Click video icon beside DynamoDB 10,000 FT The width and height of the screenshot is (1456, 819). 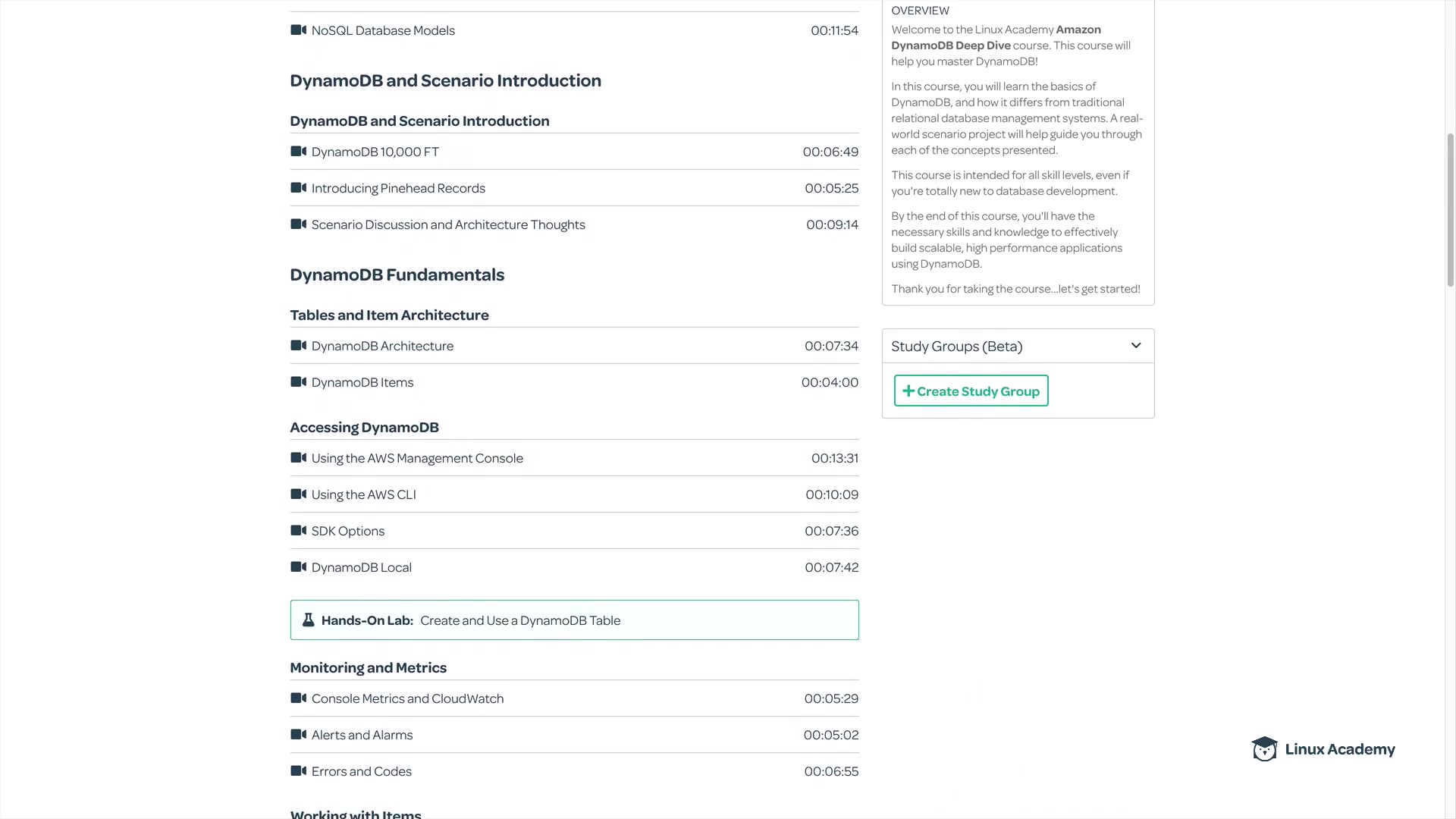pyautogui.click(x=298, y=152)
